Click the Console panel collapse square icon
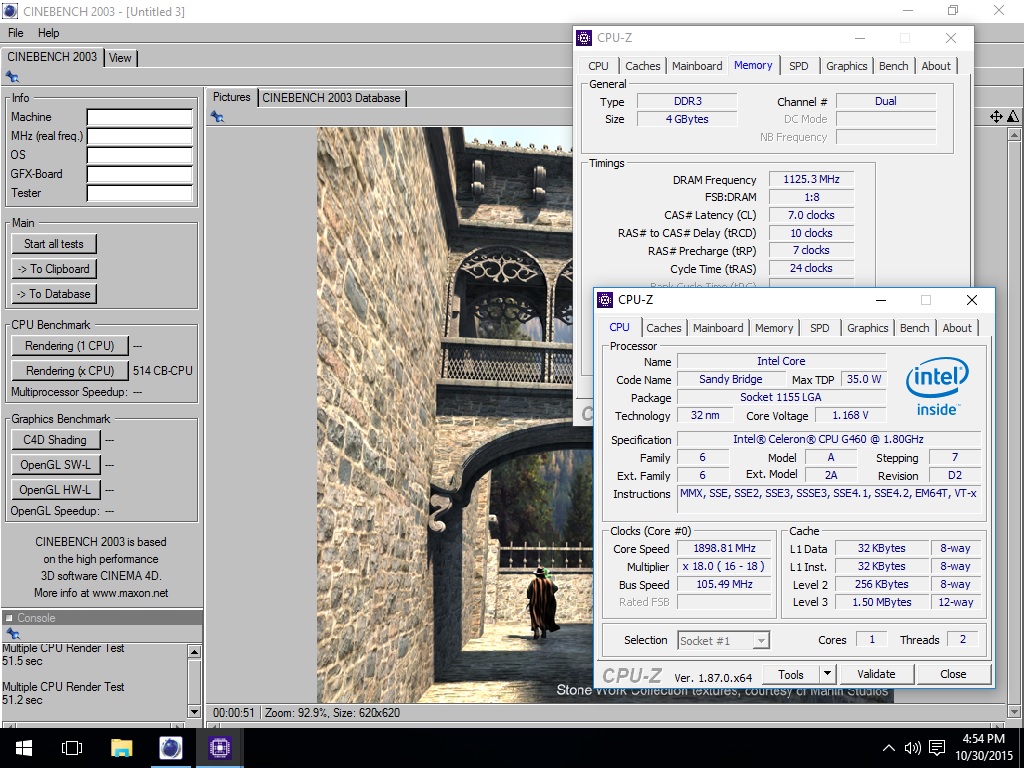Screen dimensions: 1024x768 point(9,618)
